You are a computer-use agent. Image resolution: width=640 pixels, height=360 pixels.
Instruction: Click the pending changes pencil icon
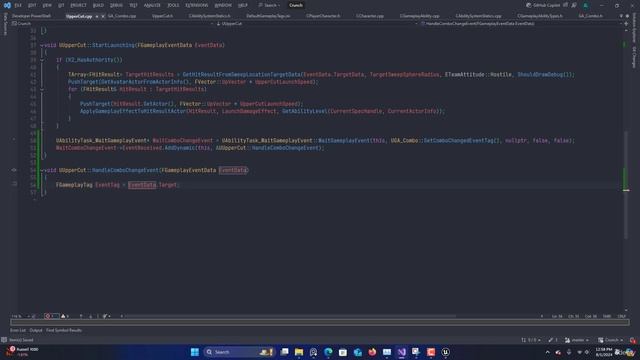[x=553, y=340]
